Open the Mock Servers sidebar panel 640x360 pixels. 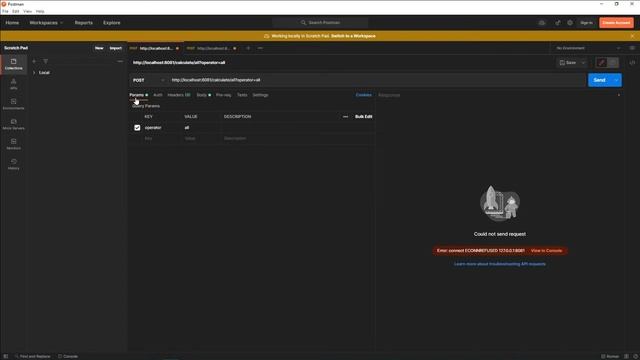(13, 124)
